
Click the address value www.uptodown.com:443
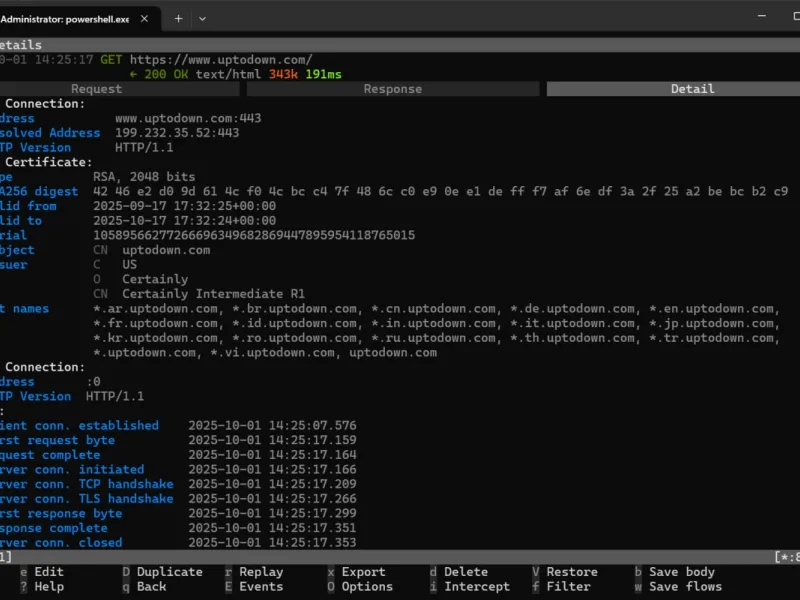[x=188, y=118]
